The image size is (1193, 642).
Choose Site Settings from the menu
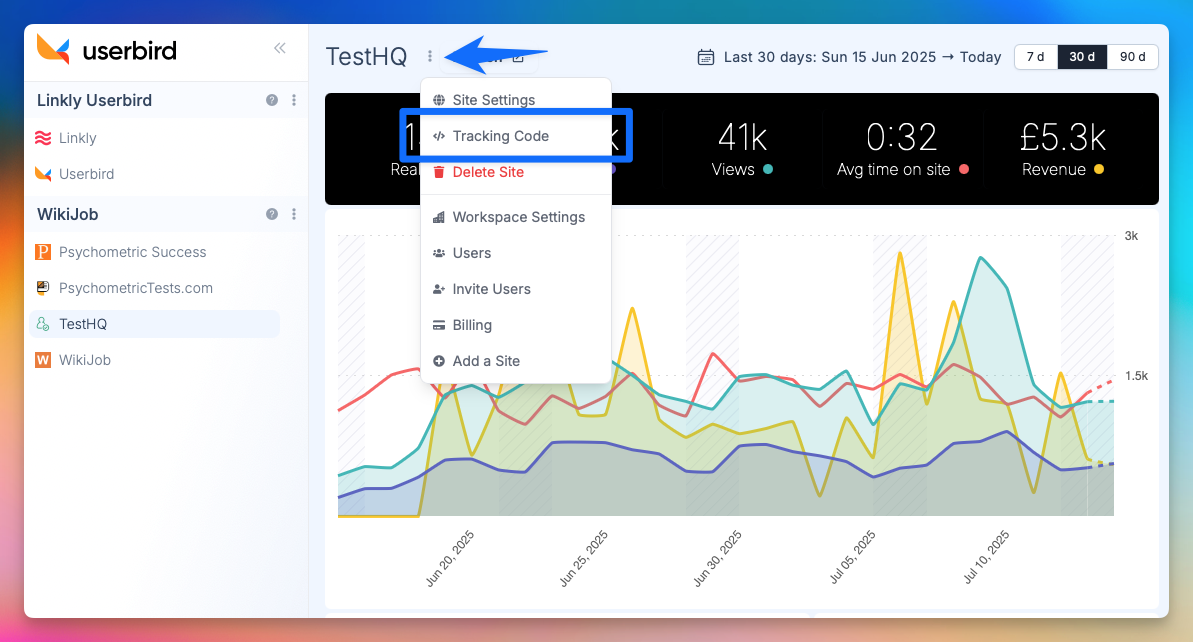tap(516, 100)
